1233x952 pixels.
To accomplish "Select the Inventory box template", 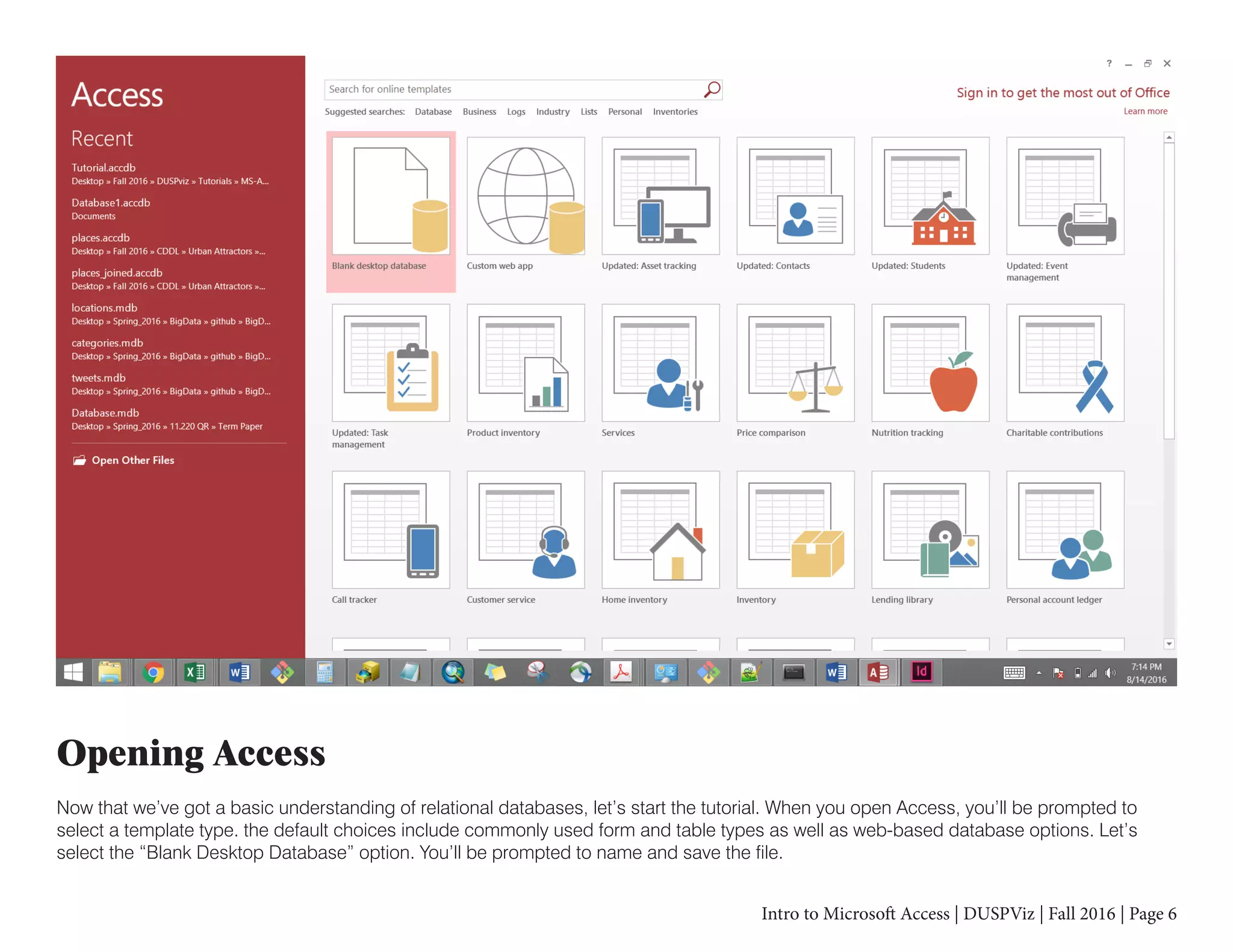I will click(795, 539).
